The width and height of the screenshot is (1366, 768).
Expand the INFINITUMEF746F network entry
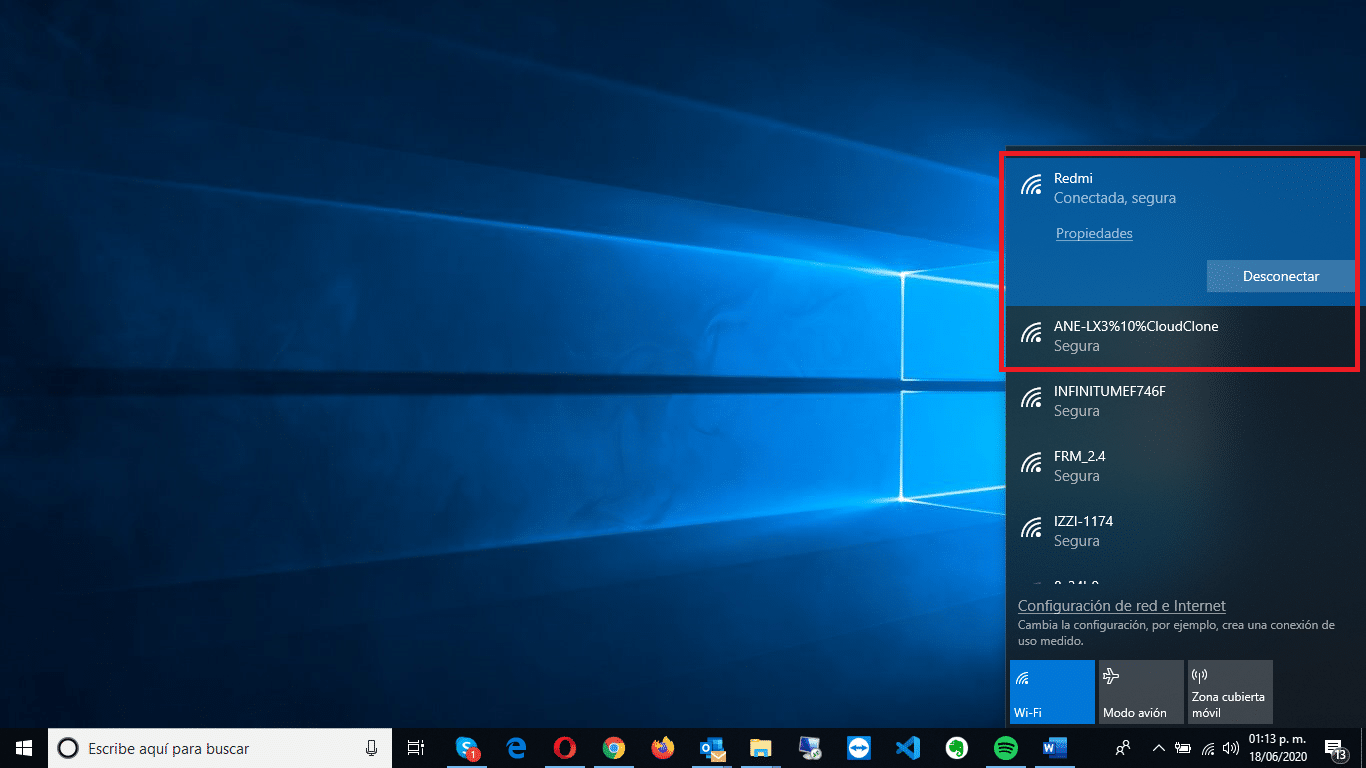1180,401
